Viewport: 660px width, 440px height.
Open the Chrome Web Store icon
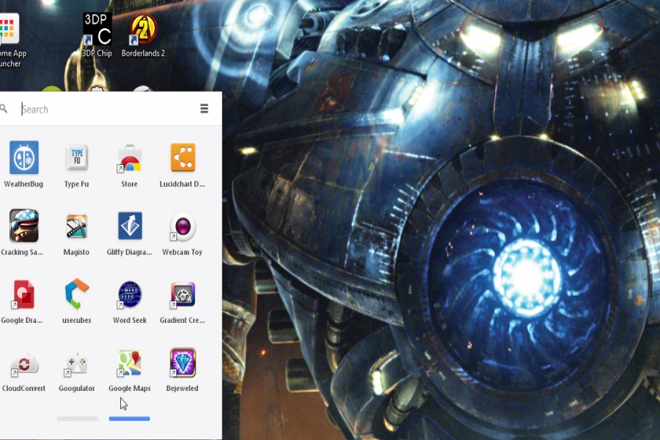pyautogui.click(x=129, y=158)
